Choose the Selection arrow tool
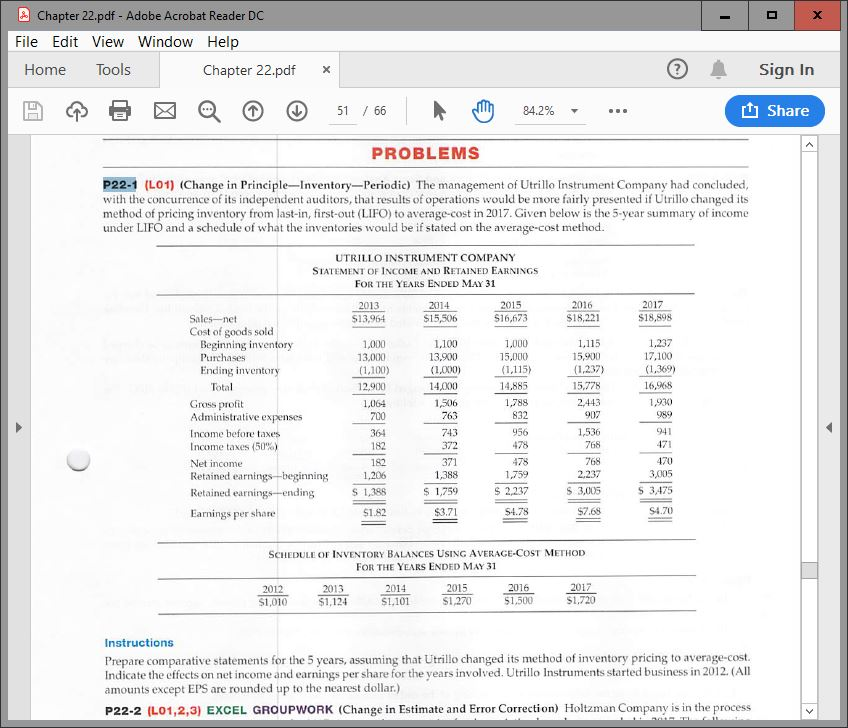The height and width of the screenshot is (728, 848). 439,111
